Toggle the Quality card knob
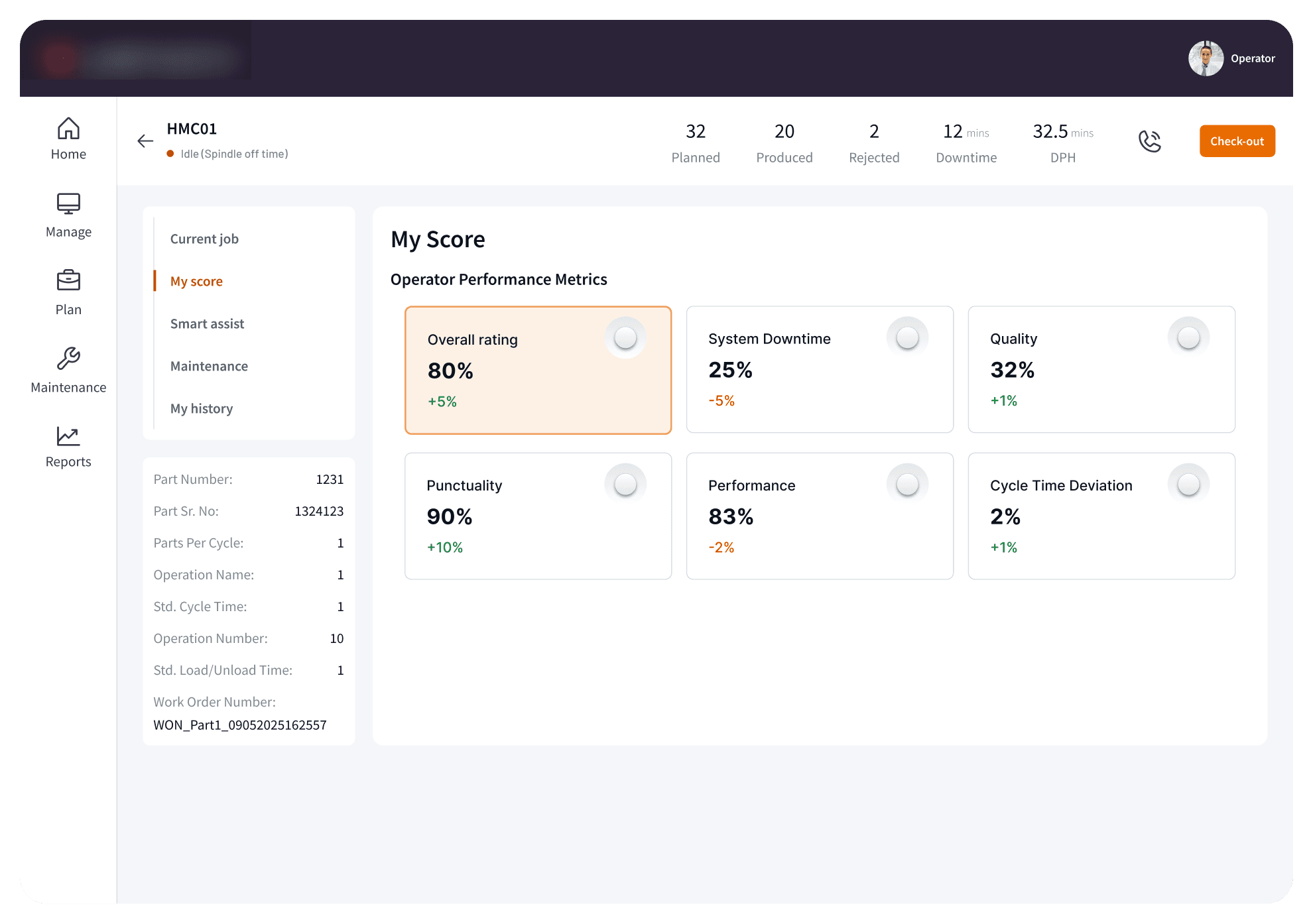 tap(1188, 338)
